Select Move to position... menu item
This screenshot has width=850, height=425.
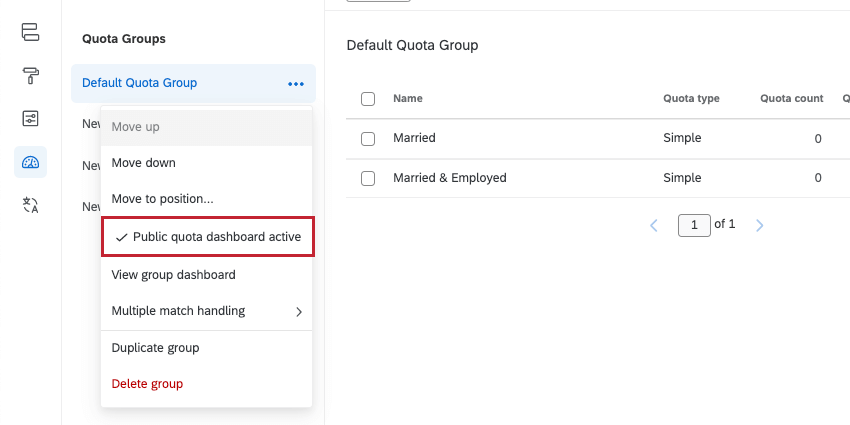(162, 199)
